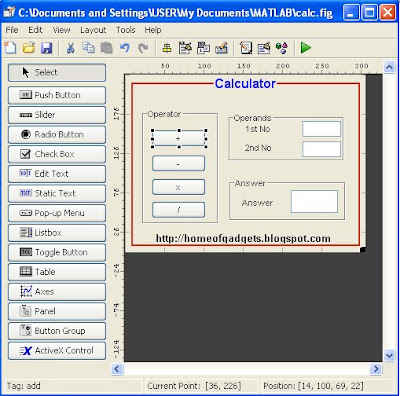Undo the last action

point(125,48)
